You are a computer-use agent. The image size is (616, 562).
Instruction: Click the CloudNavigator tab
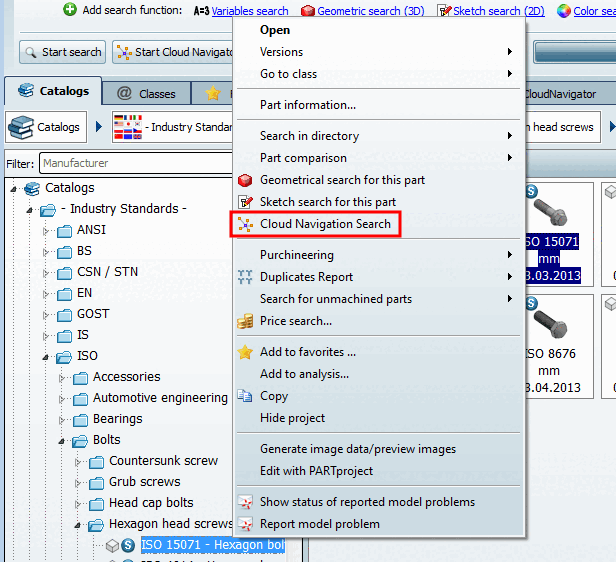(561, 94)
